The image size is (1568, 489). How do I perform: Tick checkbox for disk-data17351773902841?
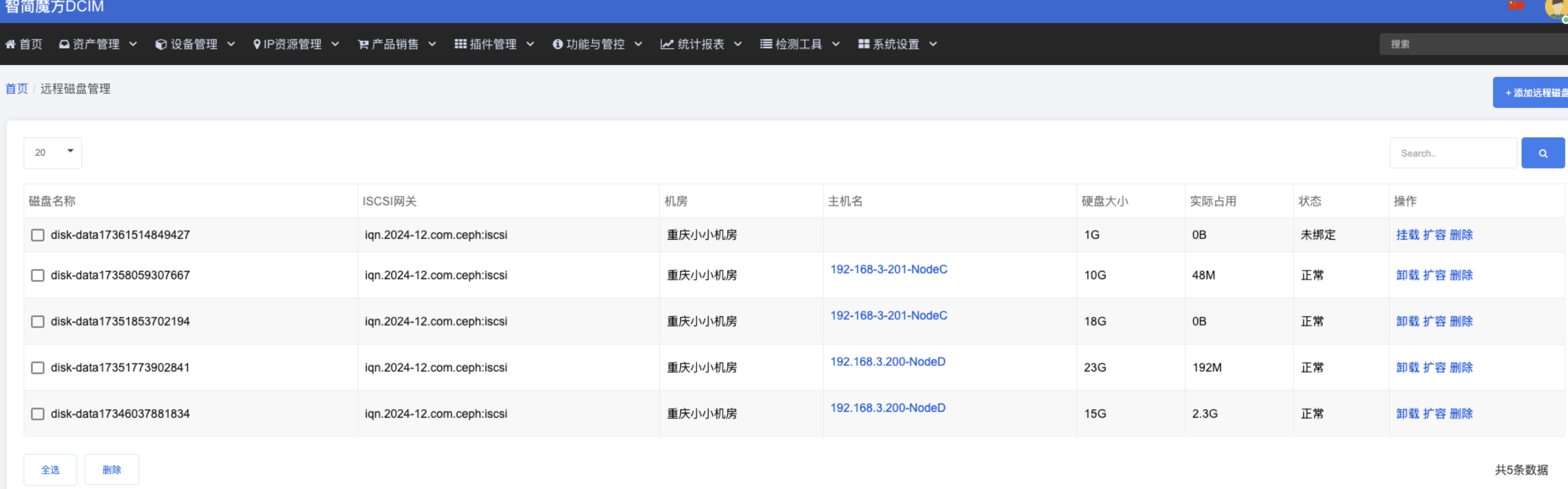(x=38, y=368)
